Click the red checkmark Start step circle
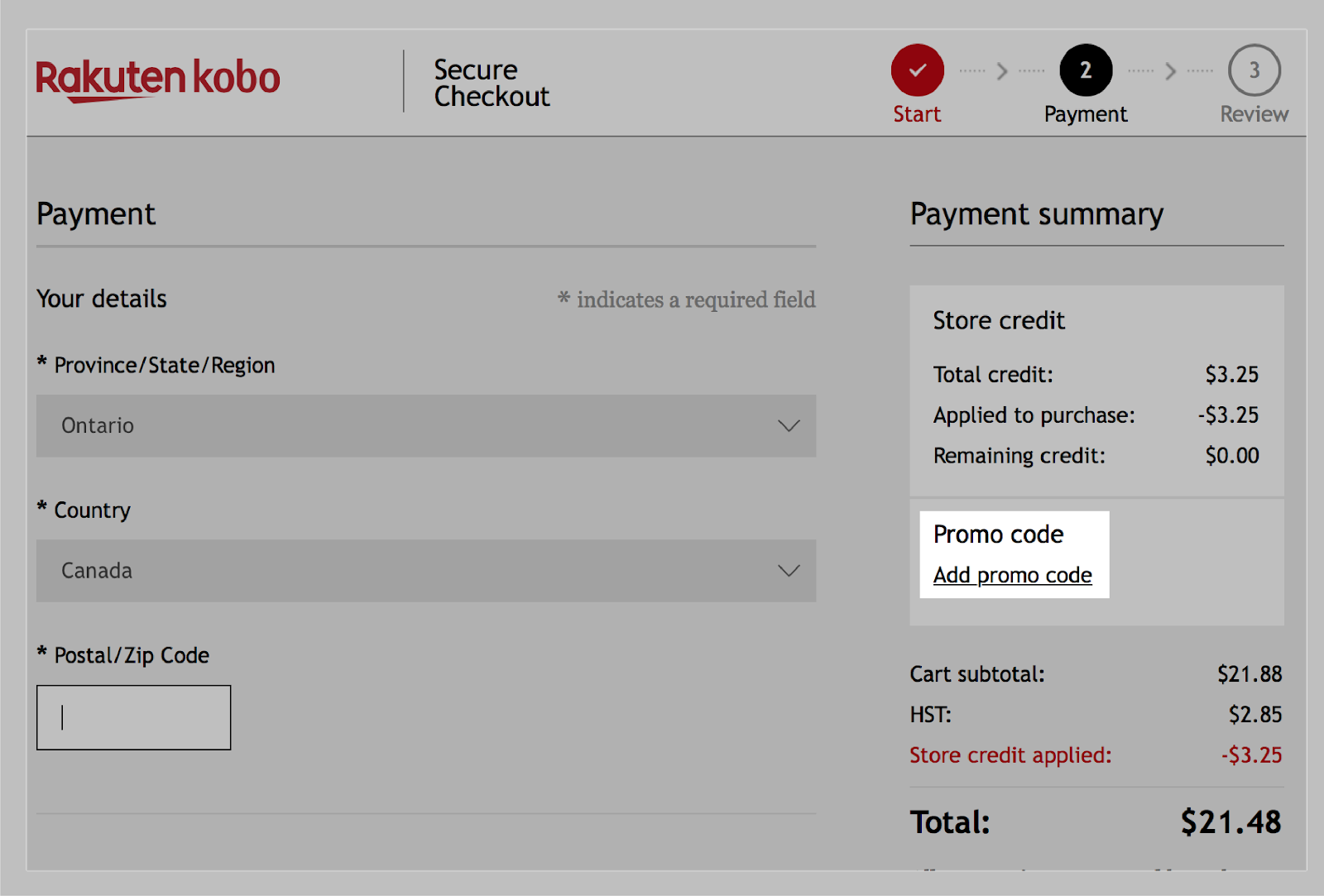1324x896 pixels. (x=917, y=70)
